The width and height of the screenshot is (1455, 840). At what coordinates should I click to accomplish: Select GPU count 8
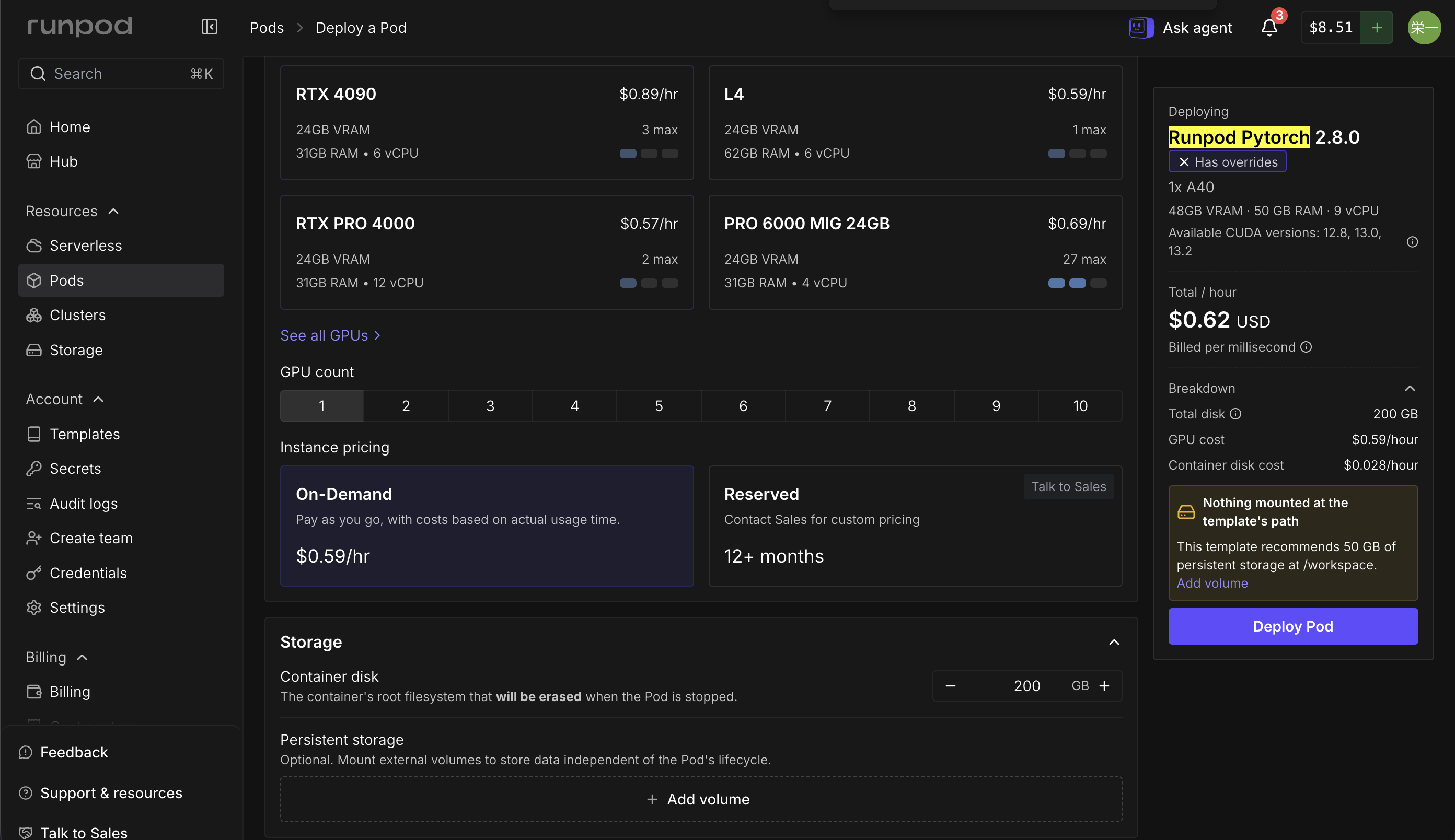pos(912,406)
